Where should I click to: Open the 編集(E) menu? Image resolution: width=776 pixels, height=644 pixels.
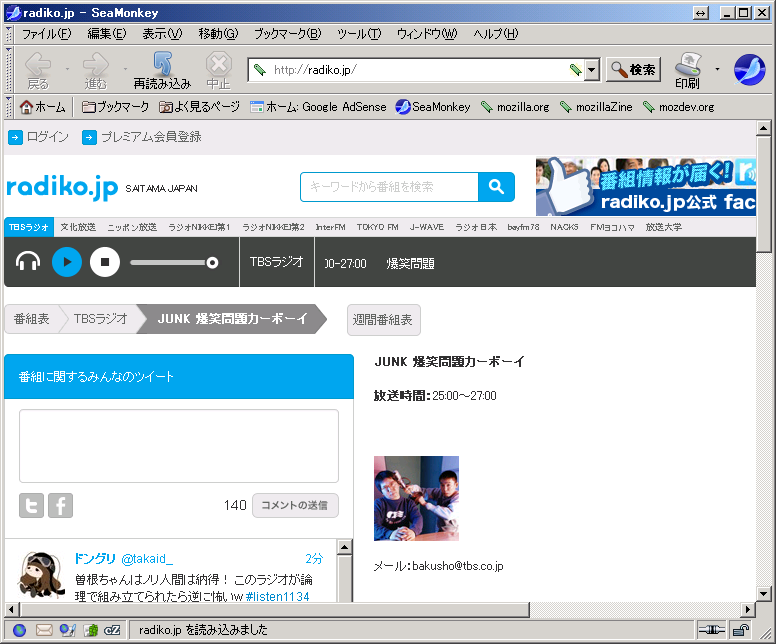tap(107, 34)
